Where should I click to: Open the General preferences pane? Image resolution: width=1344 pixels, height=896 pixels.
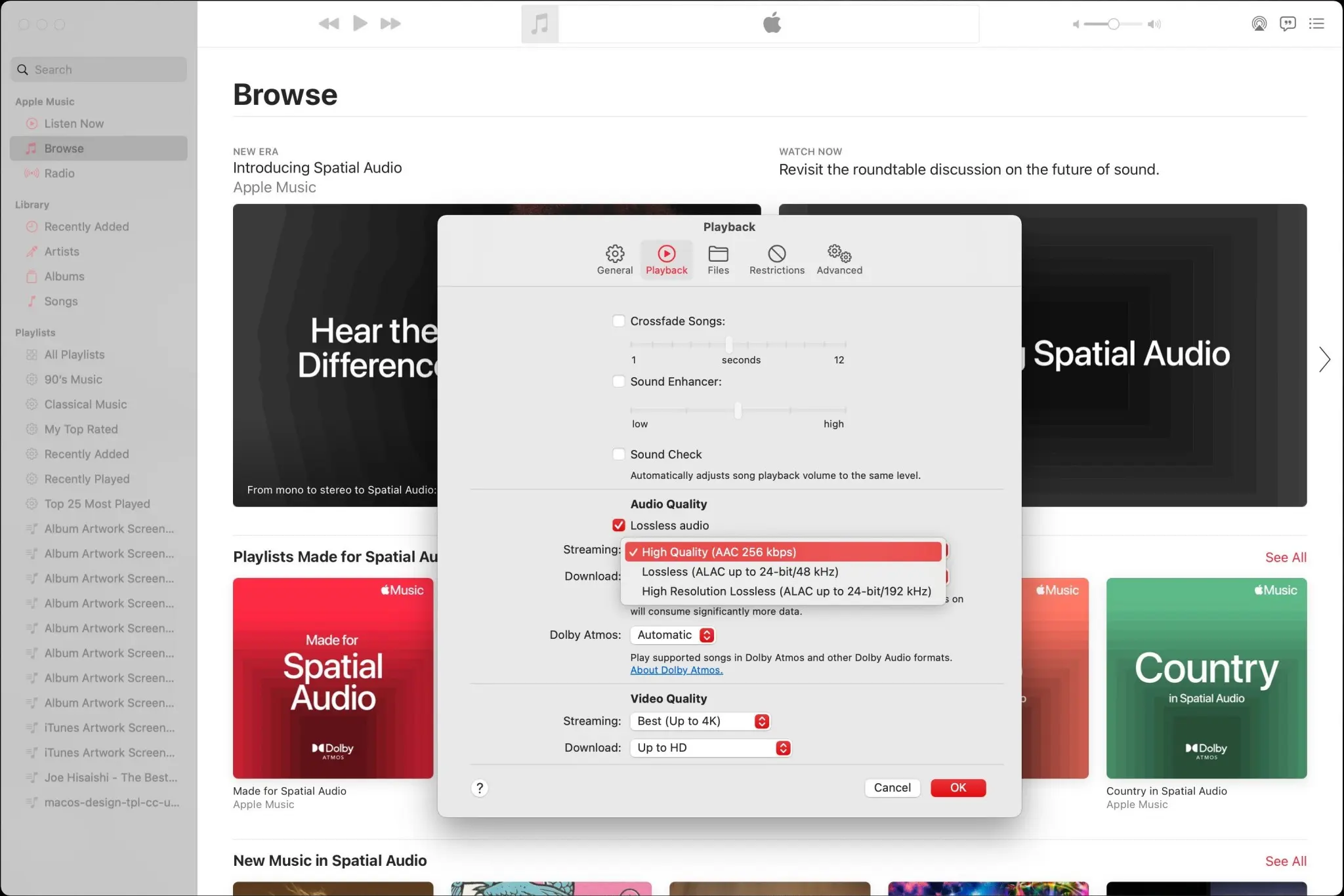(x=614, y=260)
